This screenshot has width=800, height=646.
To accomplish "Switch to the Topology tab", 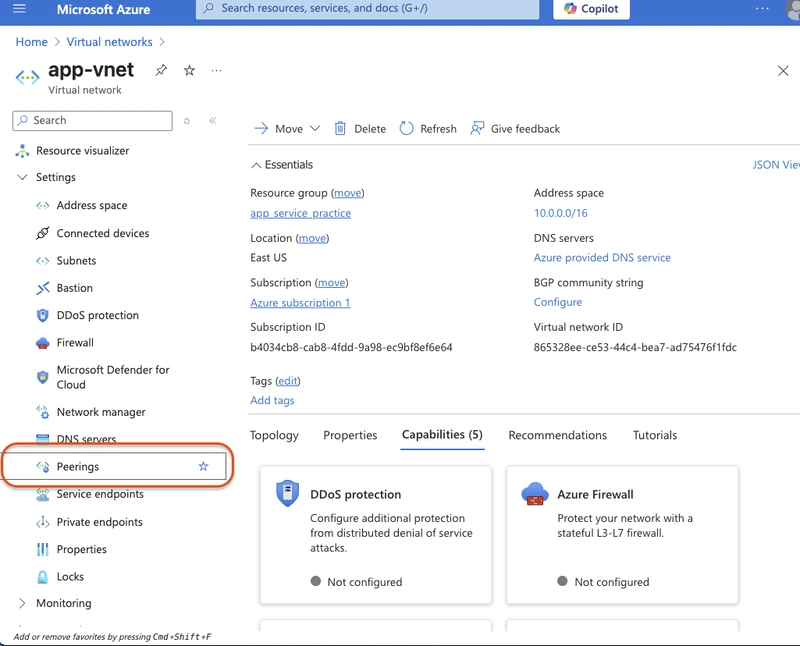I will click(x=274, y=435).
